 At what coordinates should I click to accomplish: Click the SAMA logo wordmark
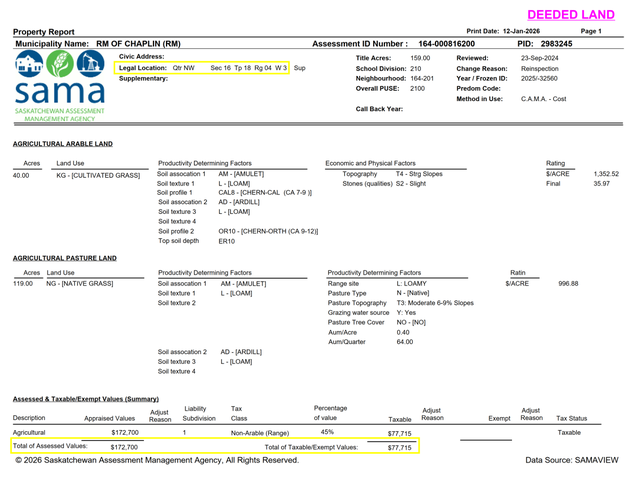click(57, 96)
